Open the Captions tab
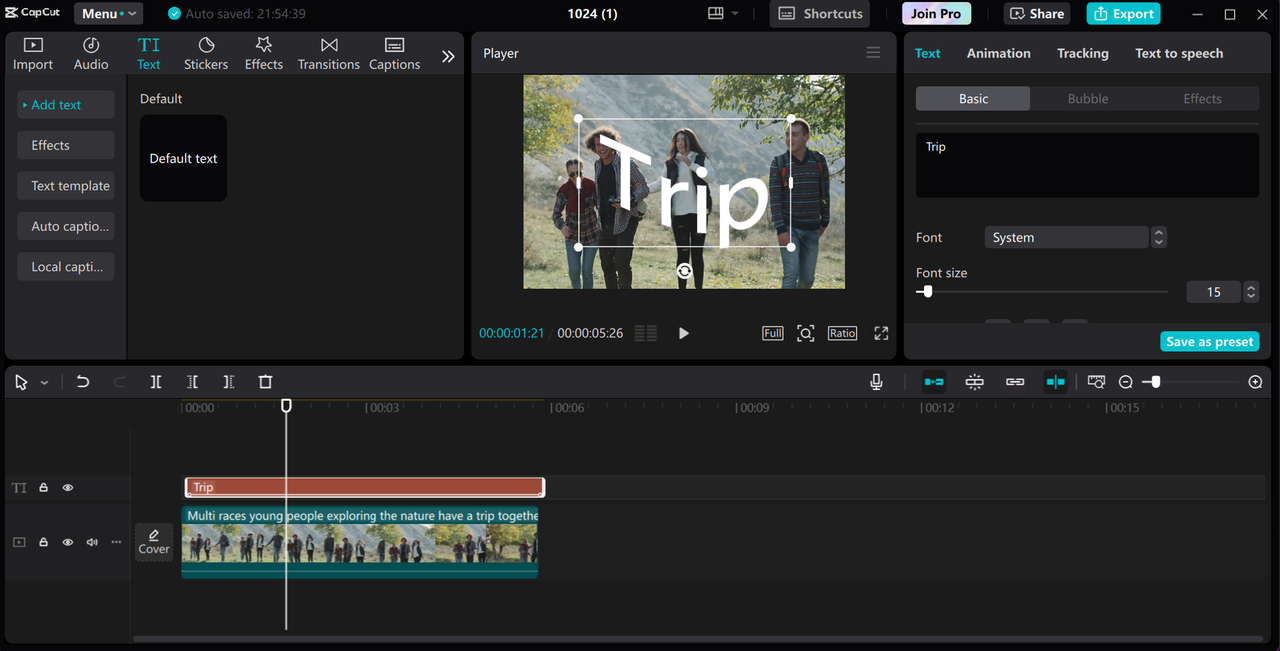 coord(395,54)
